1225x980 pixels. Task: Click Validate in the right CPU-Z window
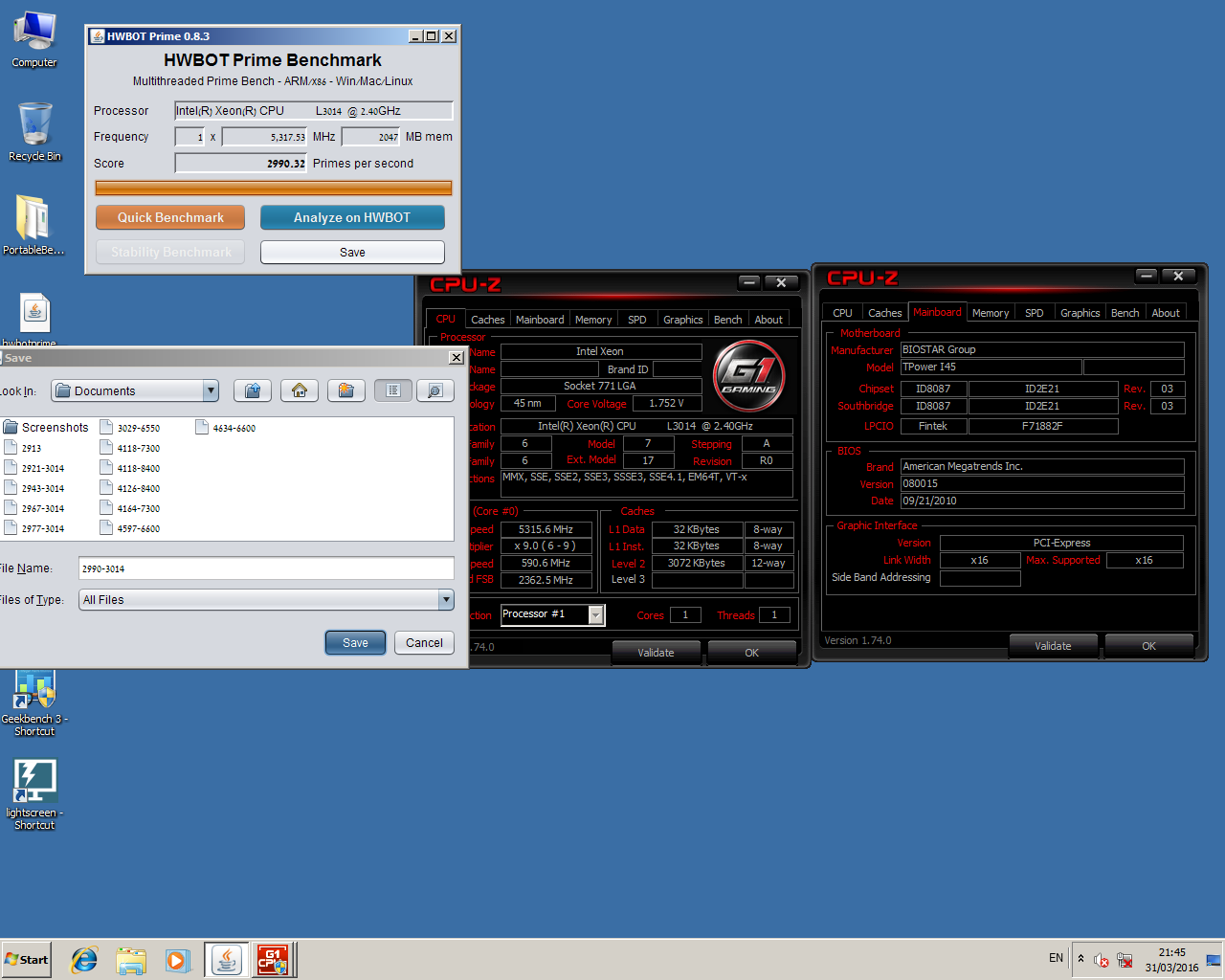[1053, 646]
